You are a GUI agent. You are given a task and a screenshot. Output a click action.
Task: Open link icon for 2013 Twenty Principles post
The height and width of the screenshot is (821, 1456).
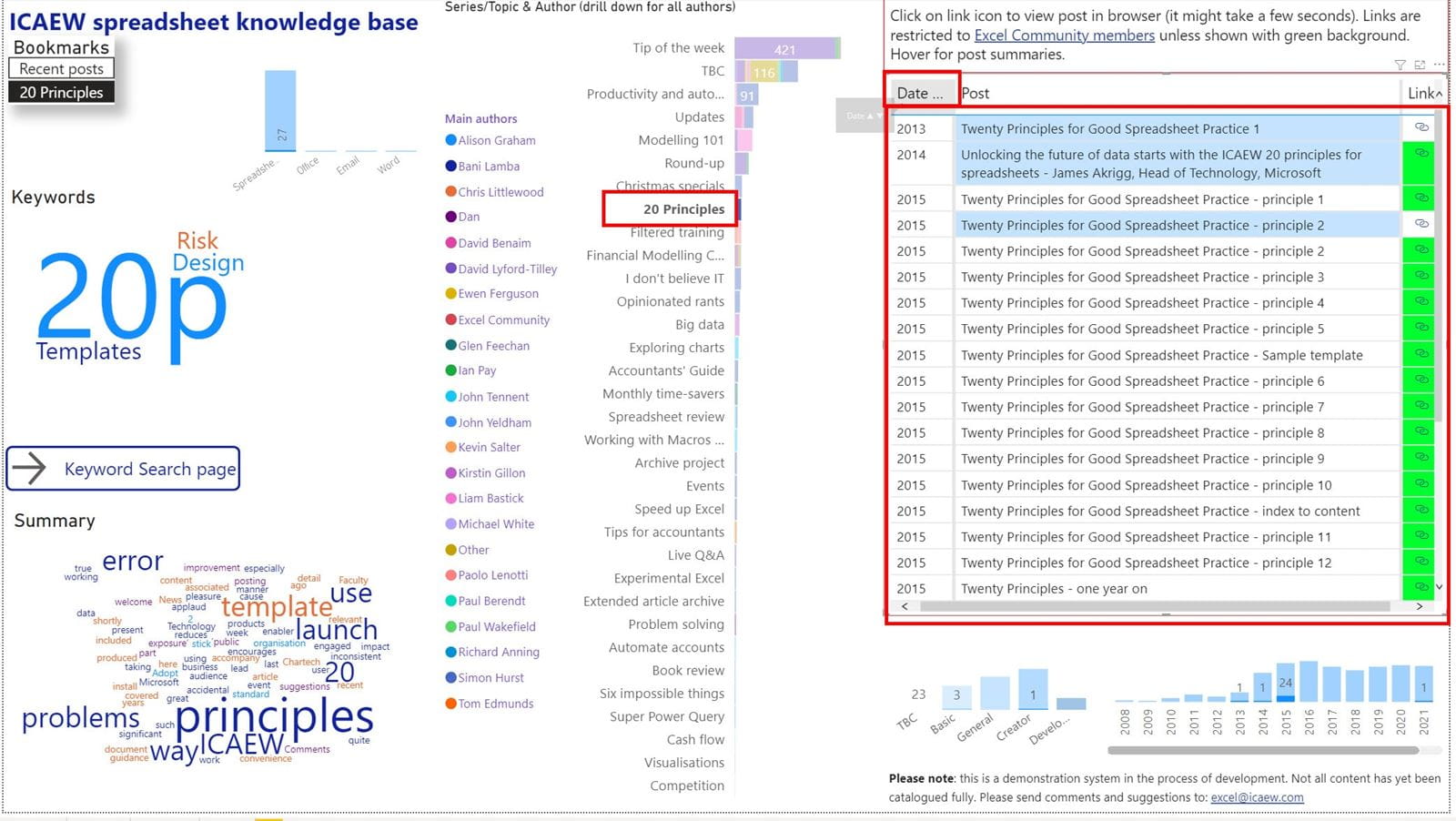click(1421, 127)
